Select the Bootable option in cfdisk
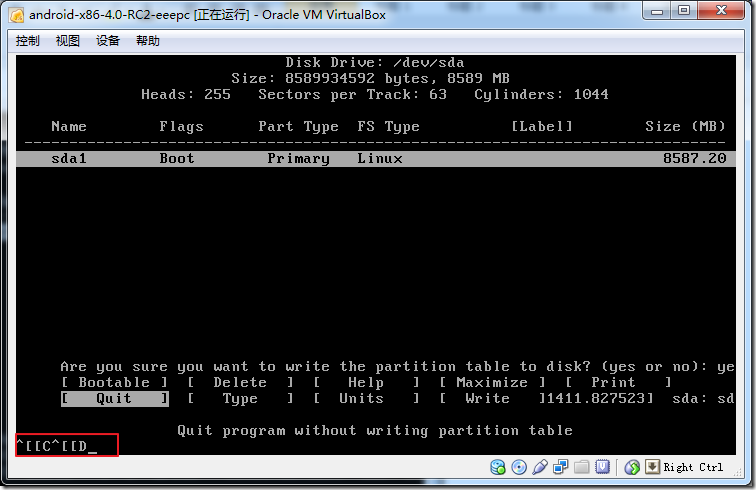Image resolution: width=756 pixels, height=490 pixels. 114,382
